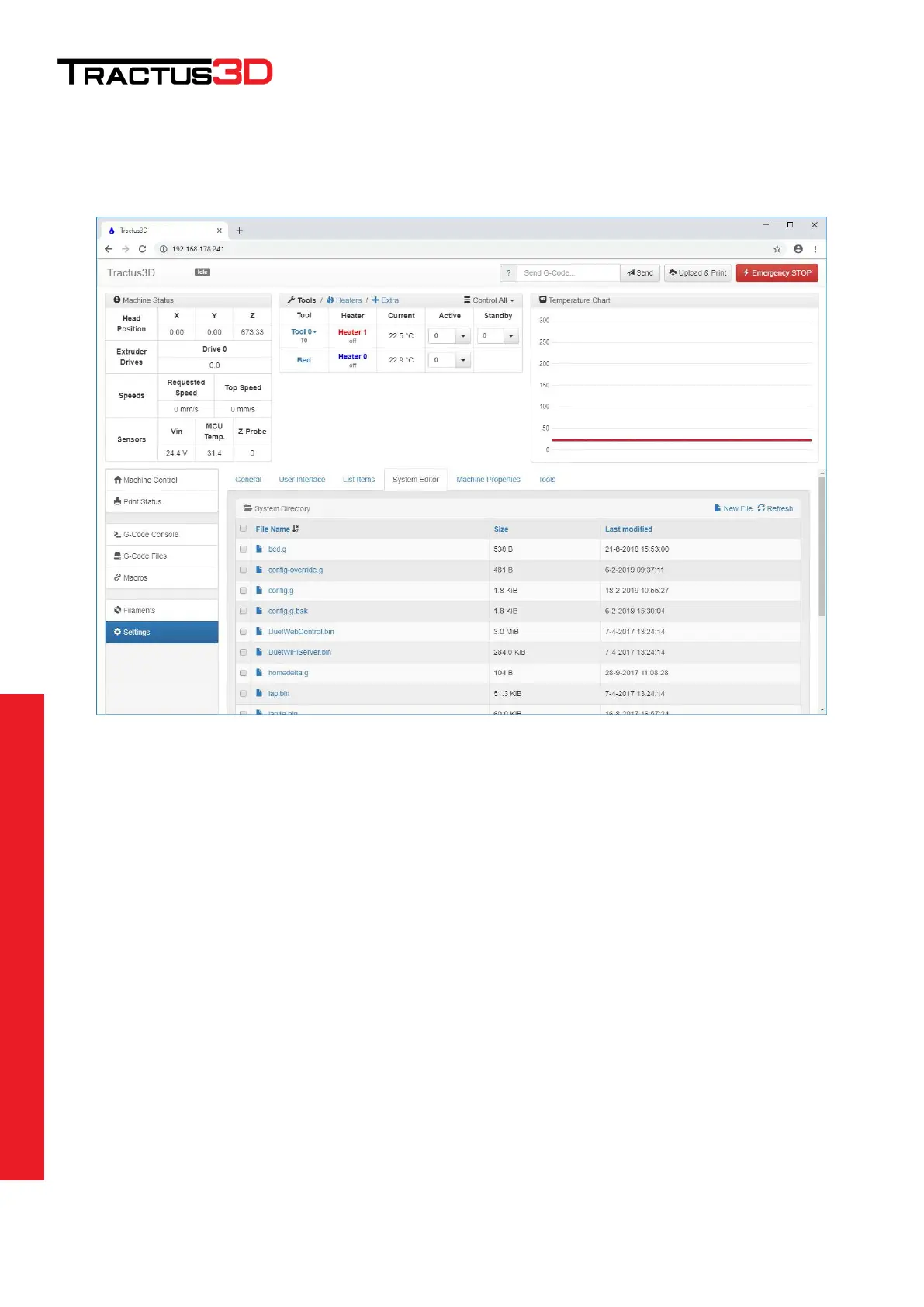This screenshot has height=1307, width=924.
Task: Open the browser profile account icon
Action: tap(798, 249)
